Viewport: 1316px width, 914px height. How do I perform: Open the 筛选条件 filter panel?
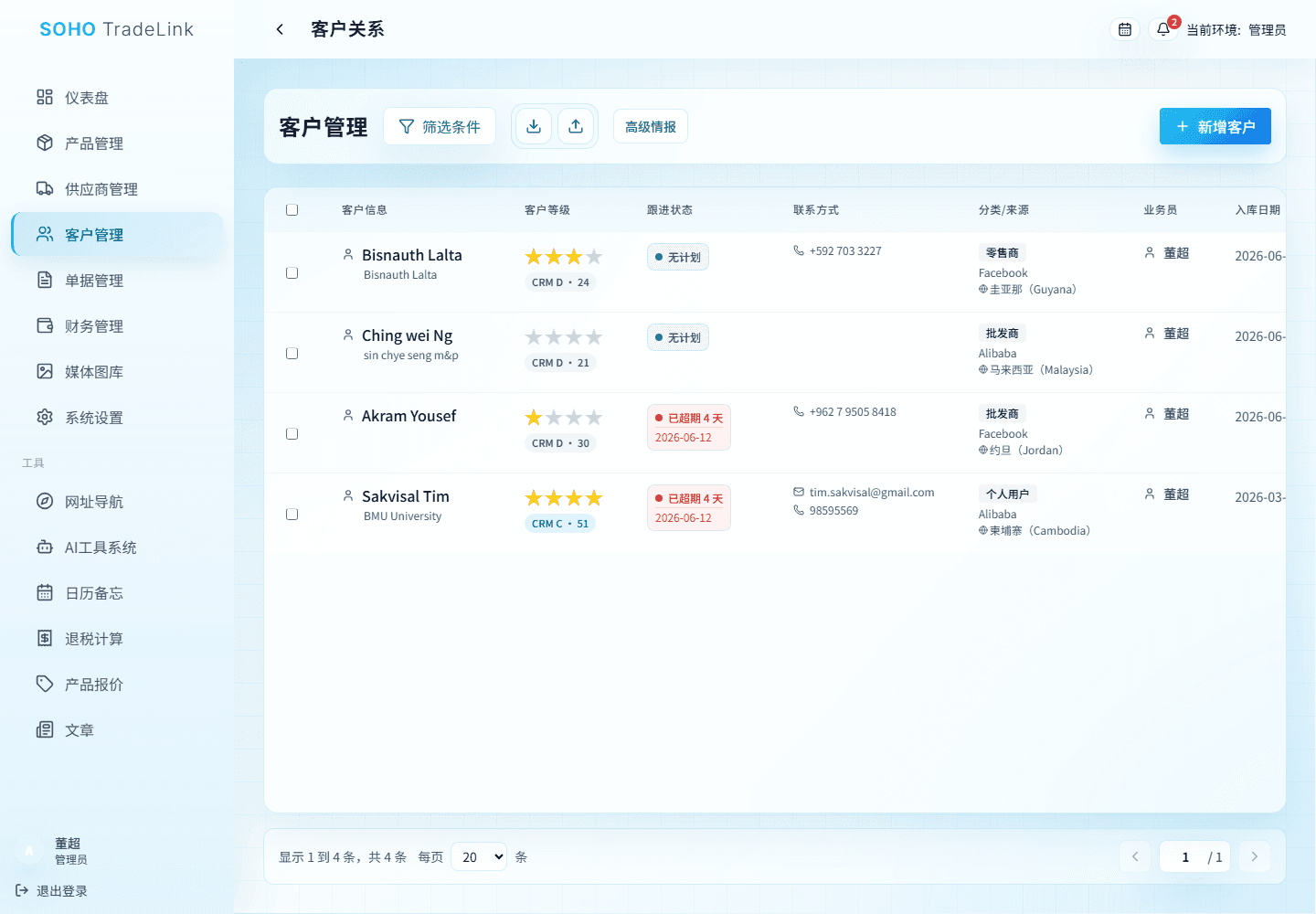coord(440,126)
